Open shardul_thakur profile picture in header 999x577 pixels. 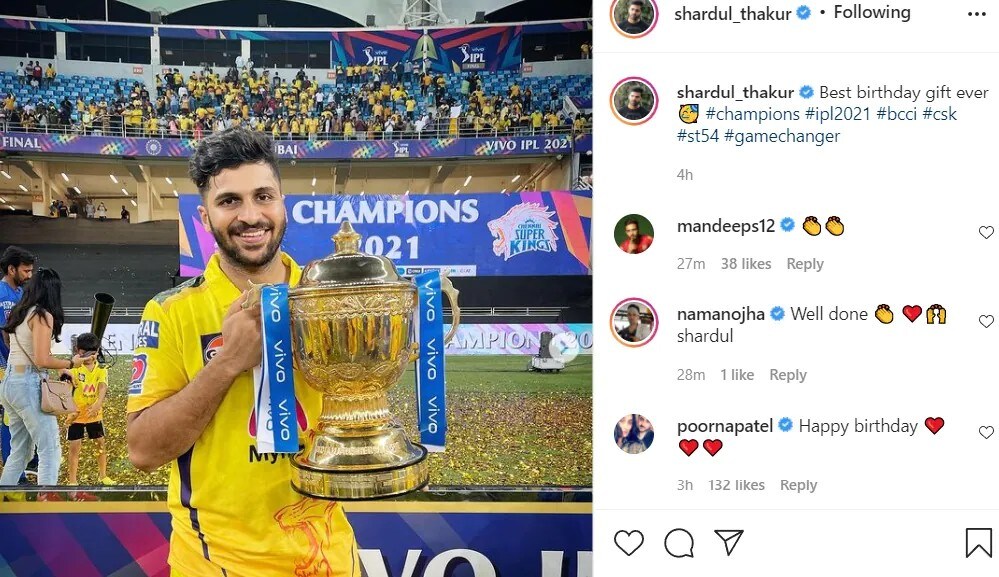633,15
